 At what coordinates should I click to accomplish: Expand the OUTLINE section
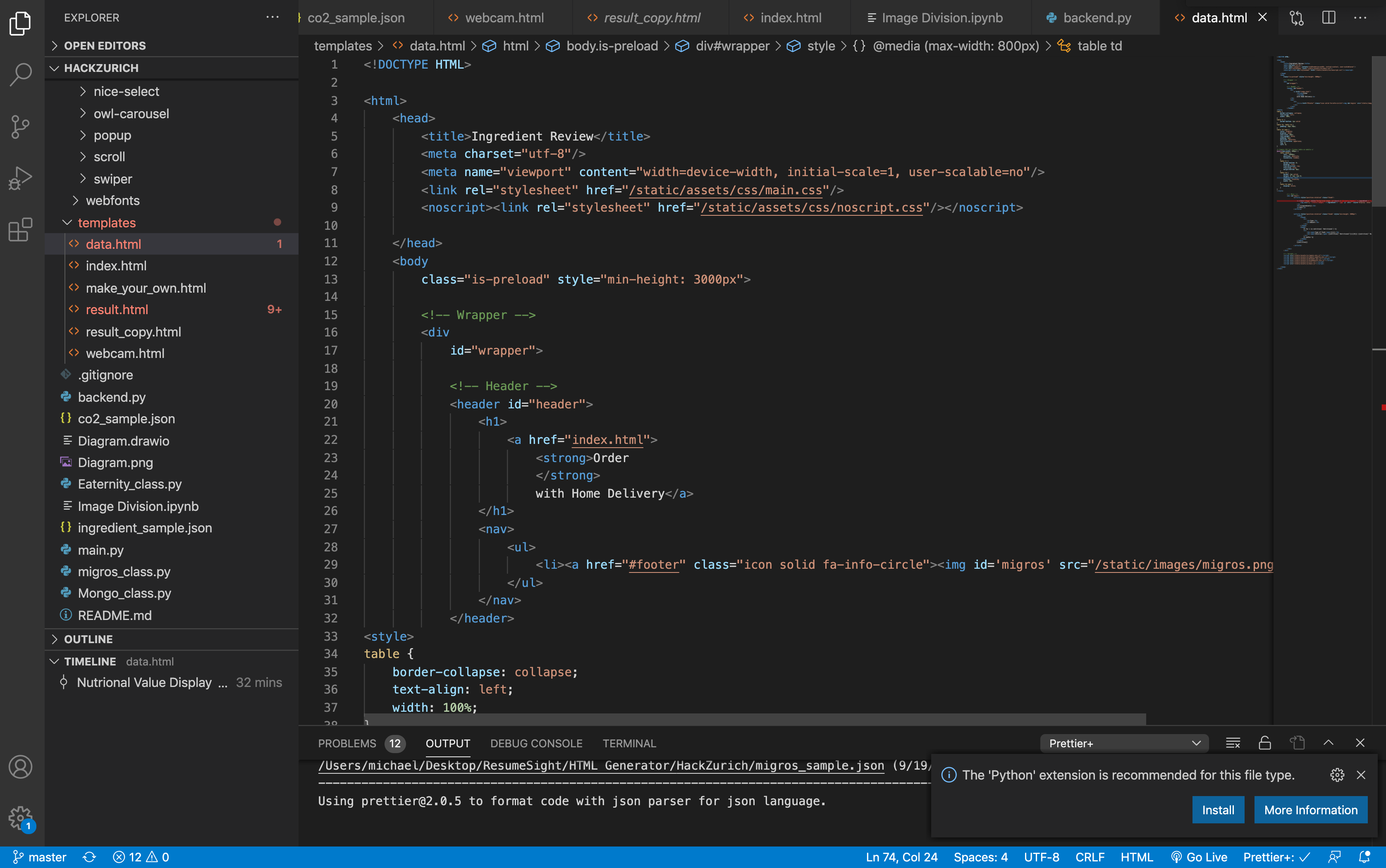(x=88, y=639)
